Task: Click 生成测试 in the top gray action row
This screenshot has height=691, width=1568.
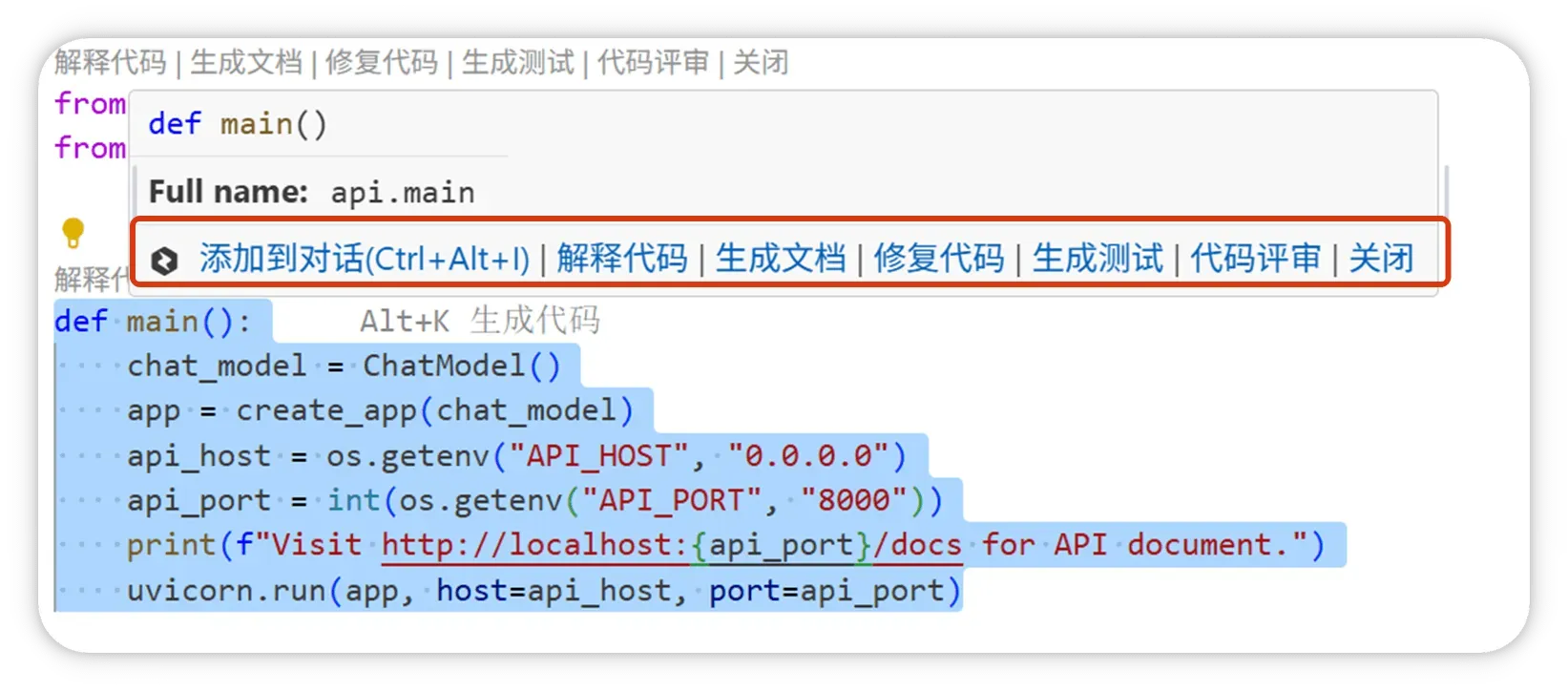Action: click(x=517, y=63)
